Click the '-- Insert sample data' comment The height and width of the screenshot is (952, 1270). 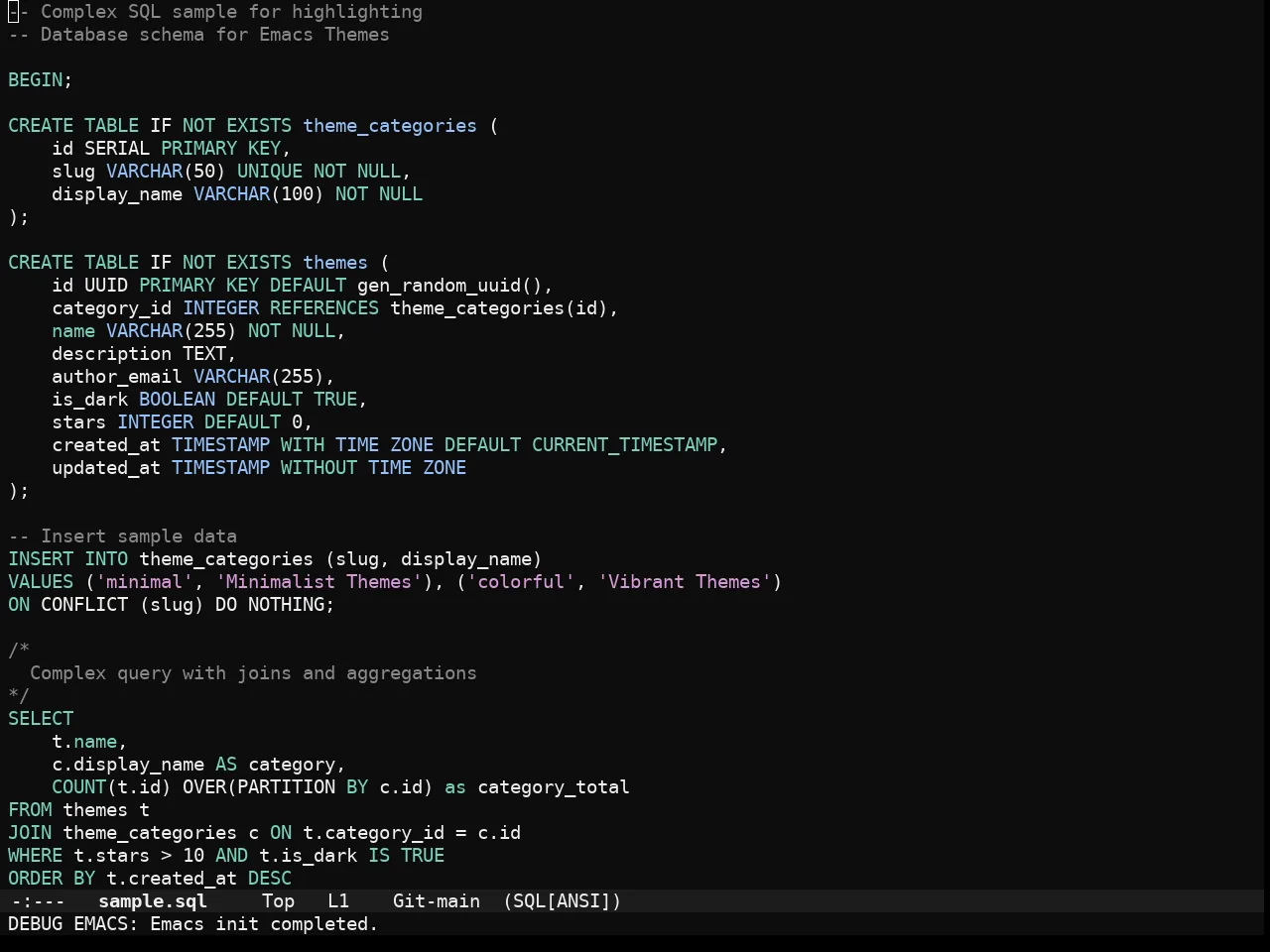122,536
